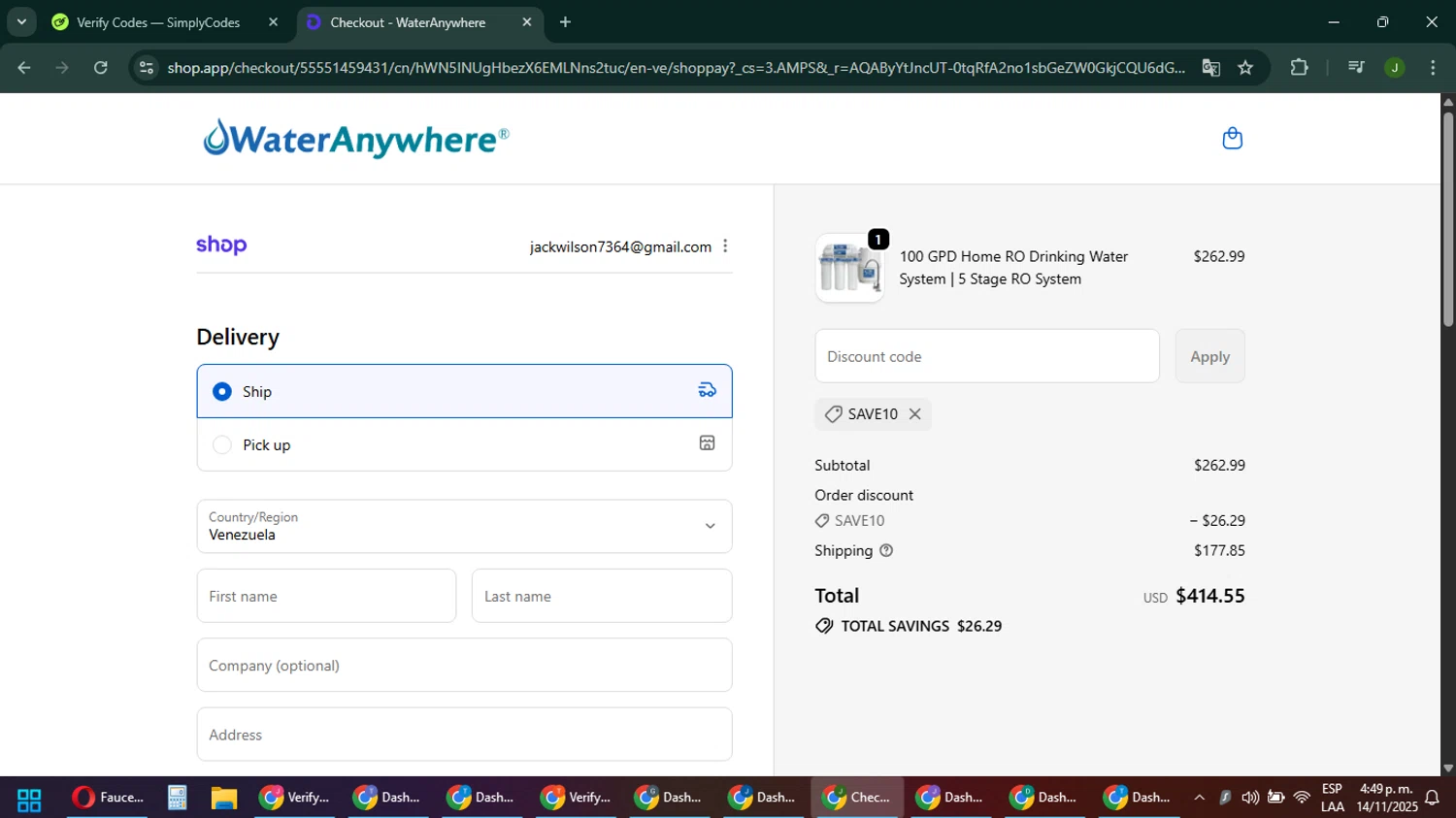The width and height of the screenshot is (1456, 818).
Task: Click the Apply discount button
Action: point(1209,356)
